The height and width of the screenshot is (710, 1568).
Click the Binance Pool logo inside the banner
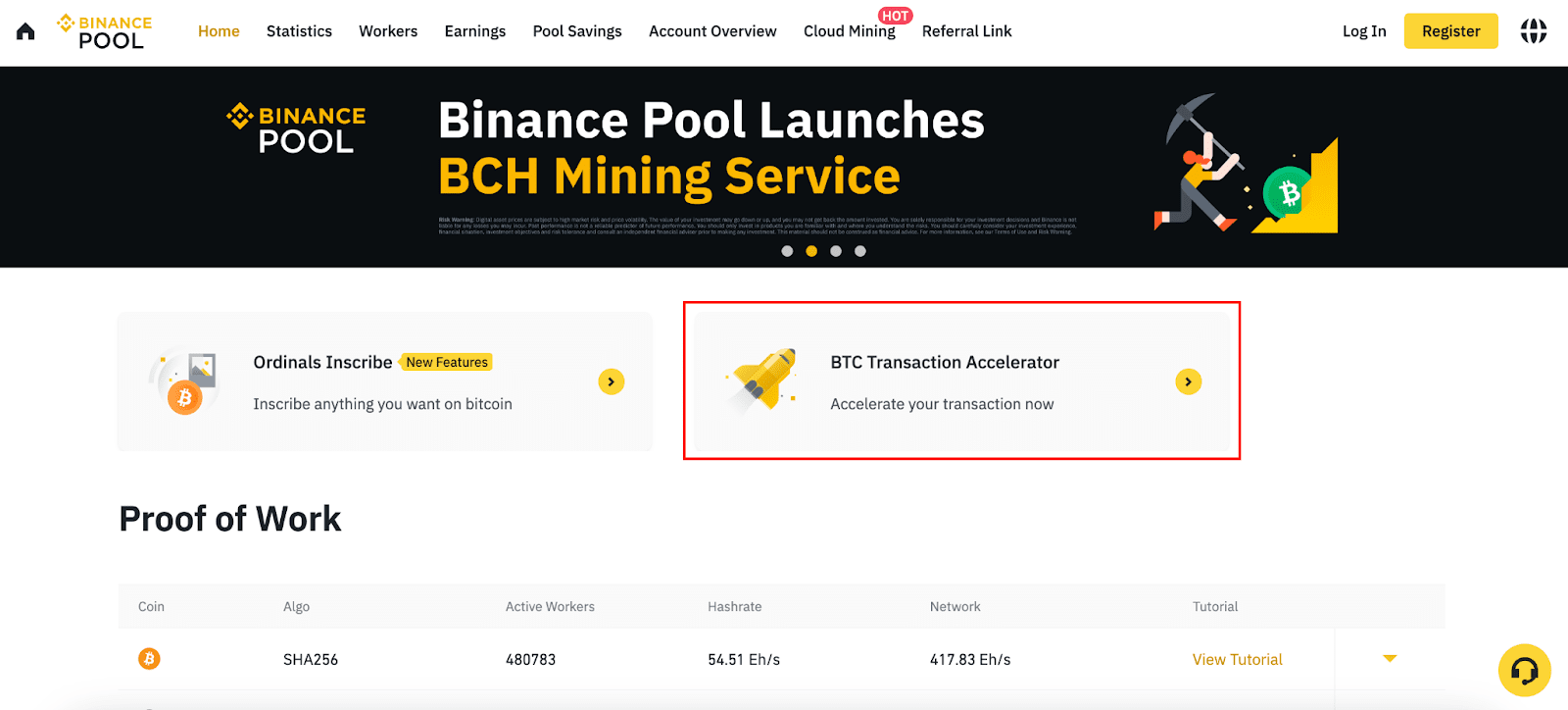(296, 129)
